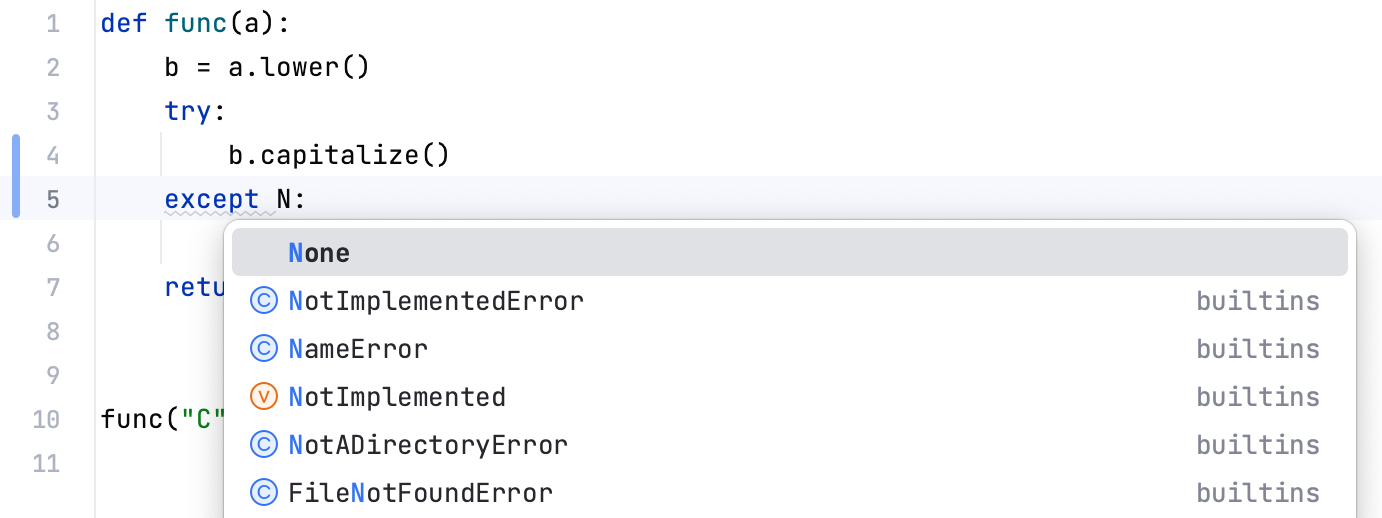
Task: Select the NotImplemented completion entry
Action: (x=397, y=397)
